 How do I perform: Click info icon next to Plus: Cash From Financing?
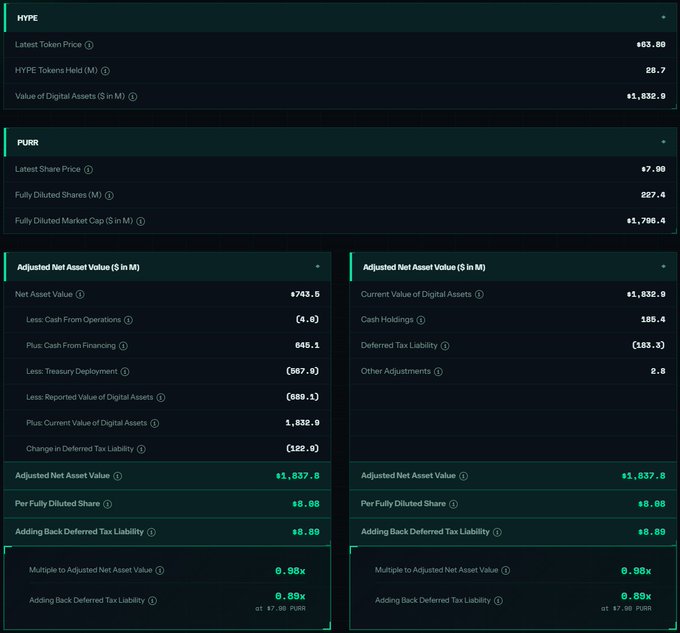click(x=123, y=346)
